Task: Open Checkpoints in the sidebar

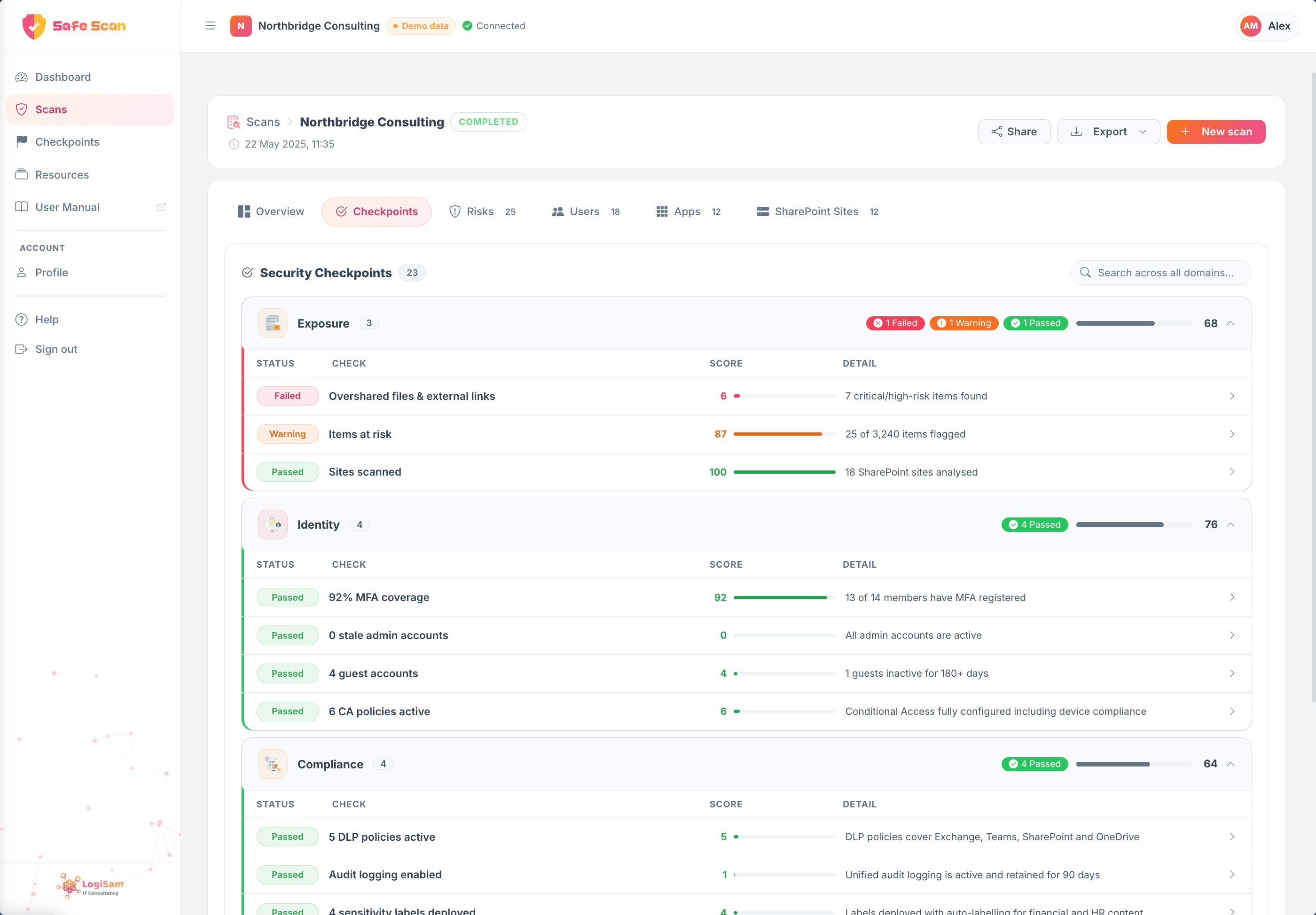Action: pos(90,141)
